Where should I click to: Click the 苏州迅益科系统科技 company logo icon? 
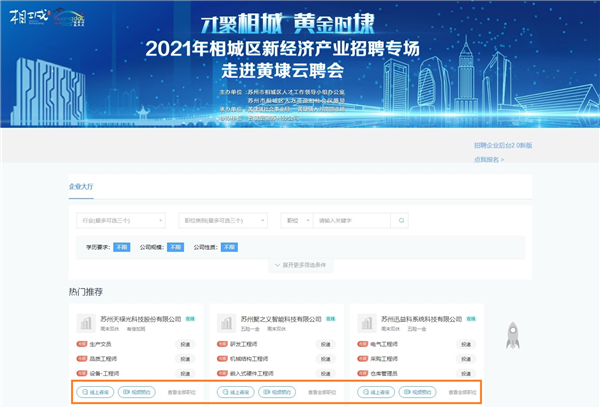point(369,322)
